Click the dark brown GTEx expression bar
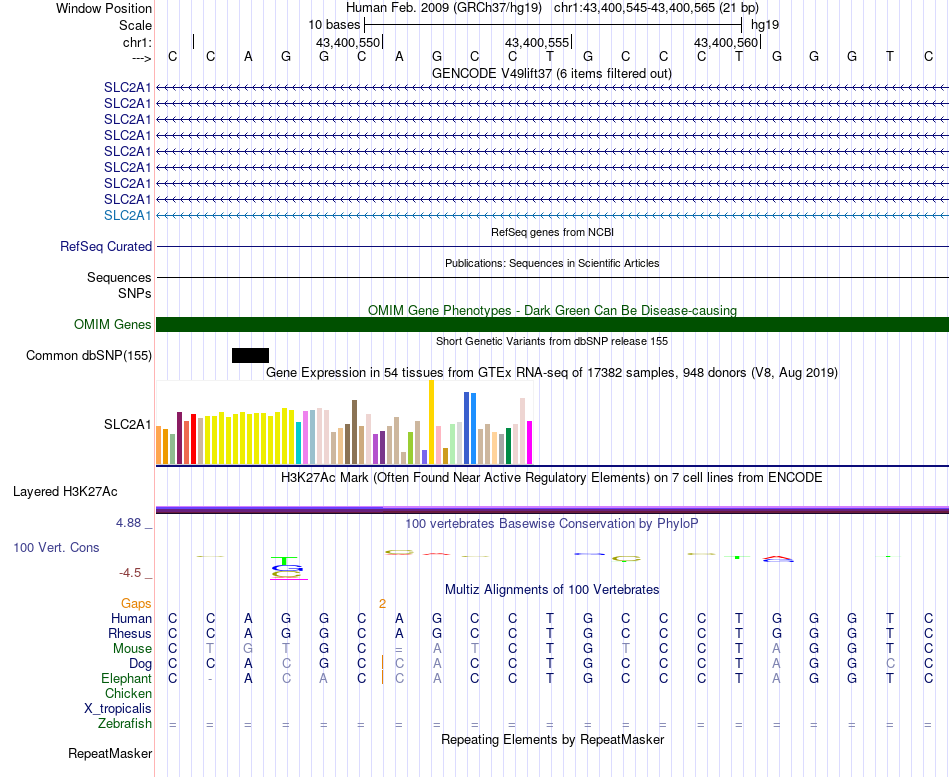The width and height of the screenshot is (950, 777). [354, 432]
